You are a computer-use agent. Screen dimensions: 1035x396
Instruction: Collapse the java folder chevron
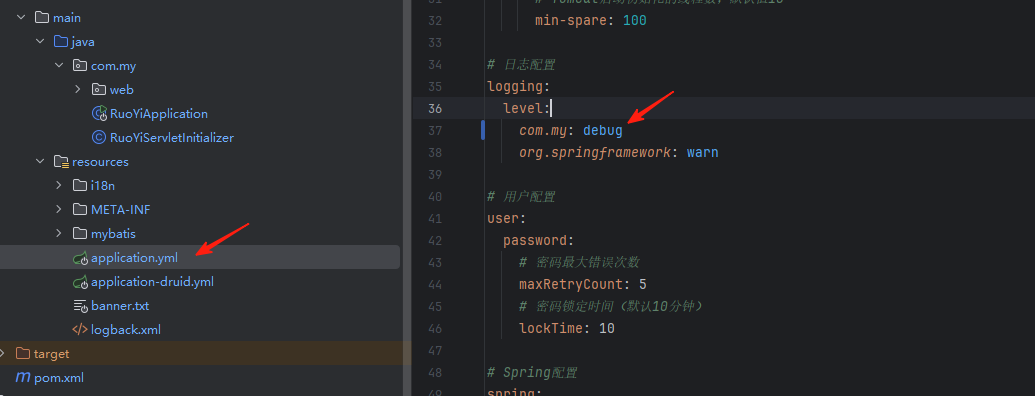(40, 42)
